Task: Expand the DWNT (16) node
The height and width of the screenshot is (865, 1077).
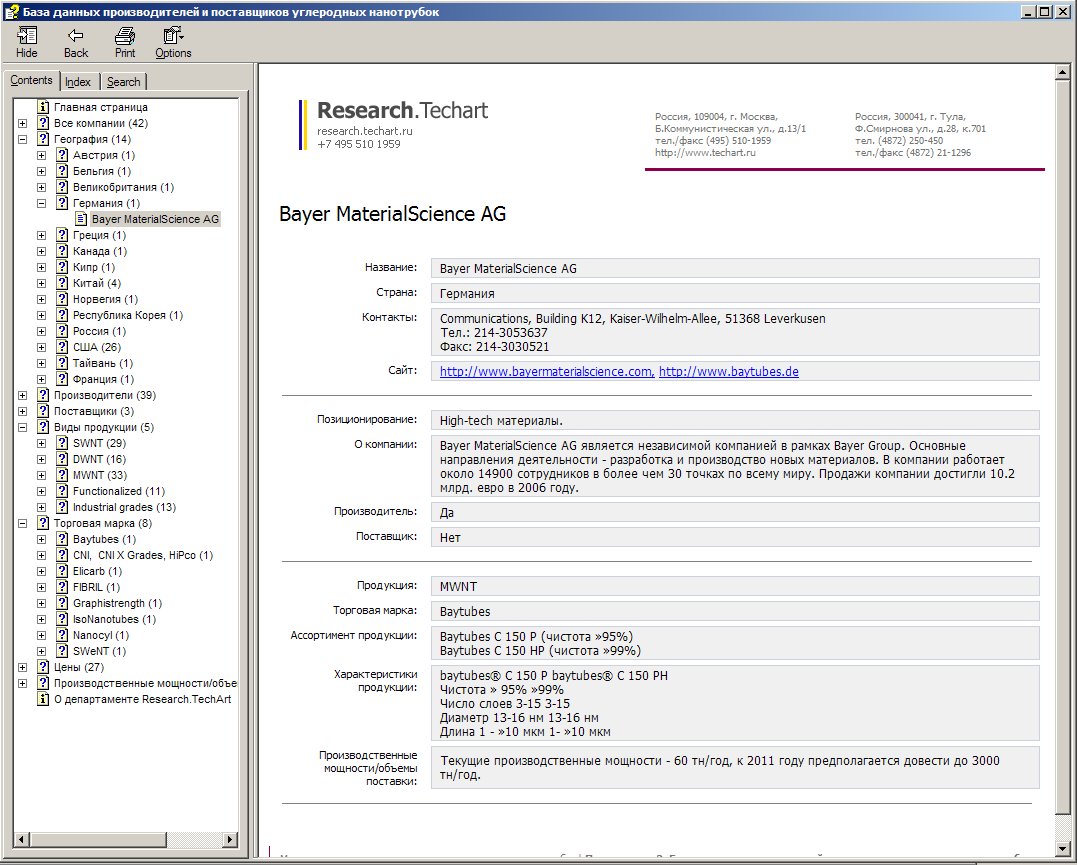Action: [41, 459]
